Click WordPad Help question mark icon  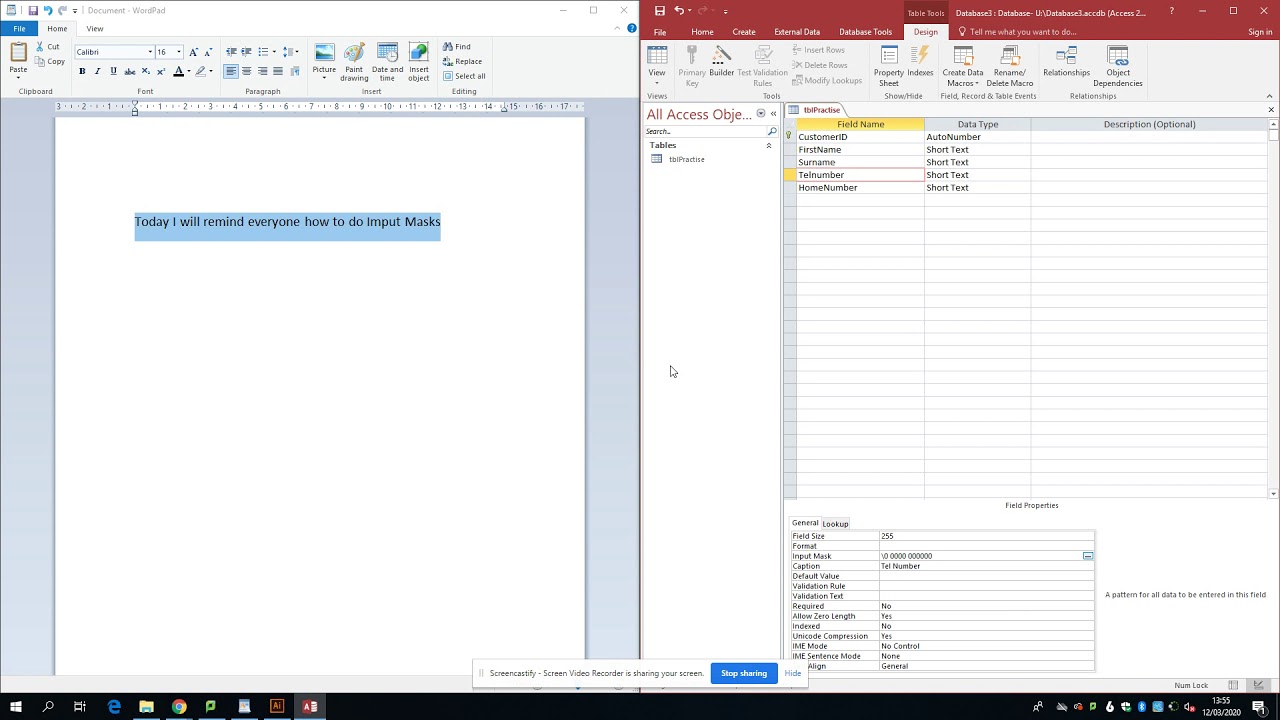[631, 28]
